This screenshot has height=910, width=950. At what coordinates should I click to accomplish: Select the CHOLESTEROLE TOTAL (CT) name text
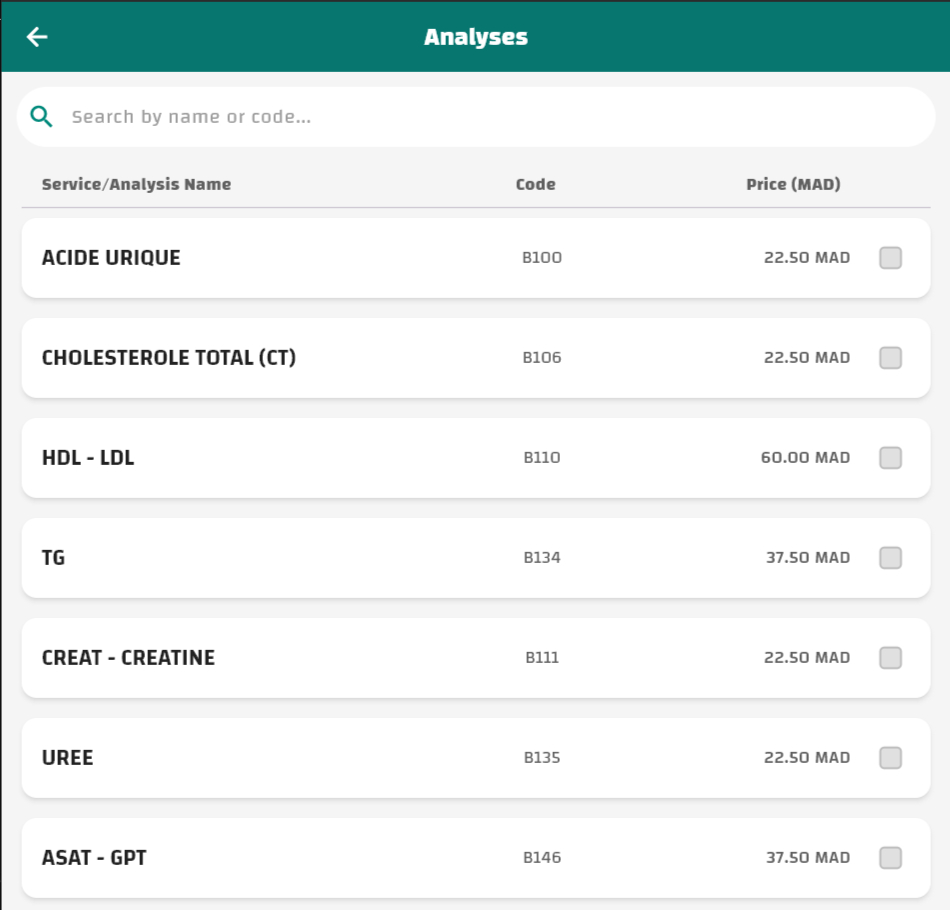point(169,358)
